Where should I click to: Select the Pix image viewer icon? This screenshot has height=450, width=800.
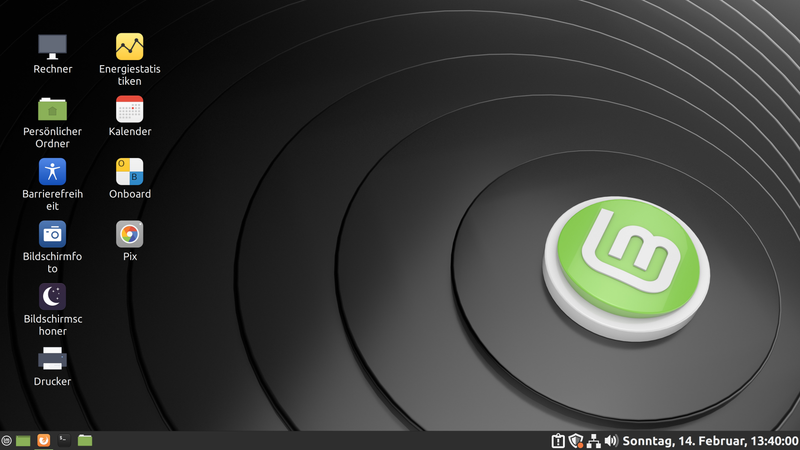click(130, 234)
